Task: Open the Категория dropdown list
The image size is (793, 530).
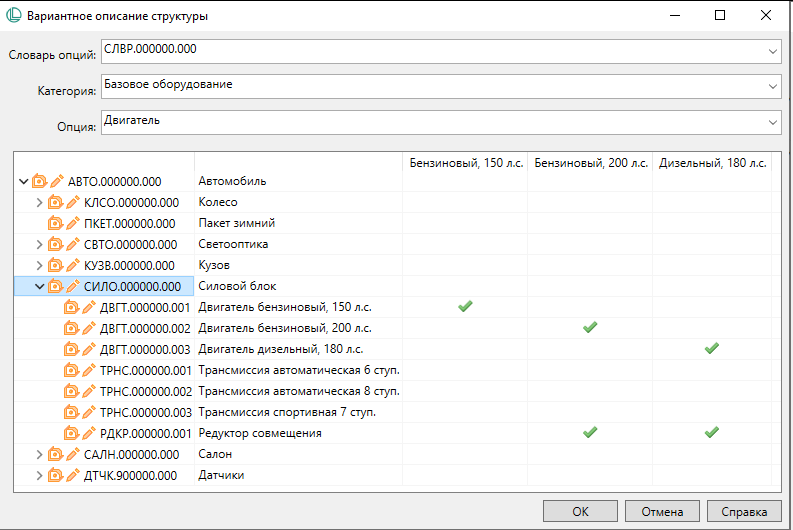Action: pos(772,87)
